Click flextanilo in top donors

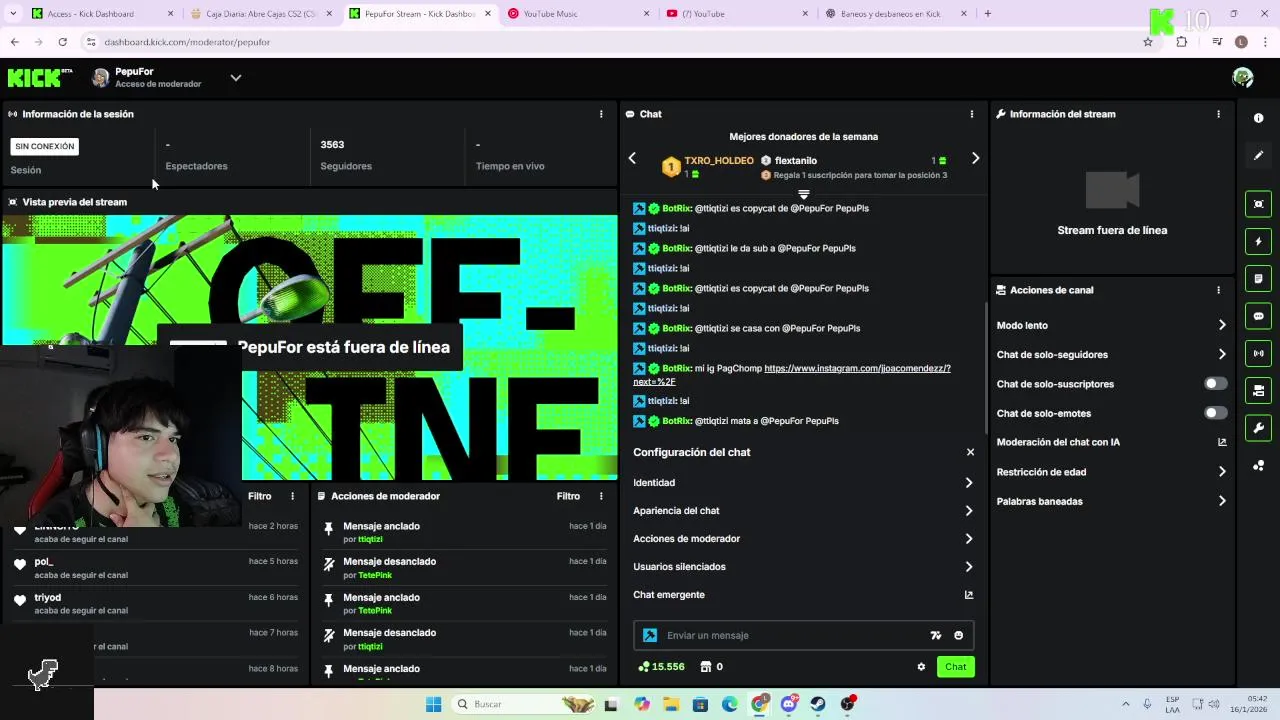[x=796, y=160]
